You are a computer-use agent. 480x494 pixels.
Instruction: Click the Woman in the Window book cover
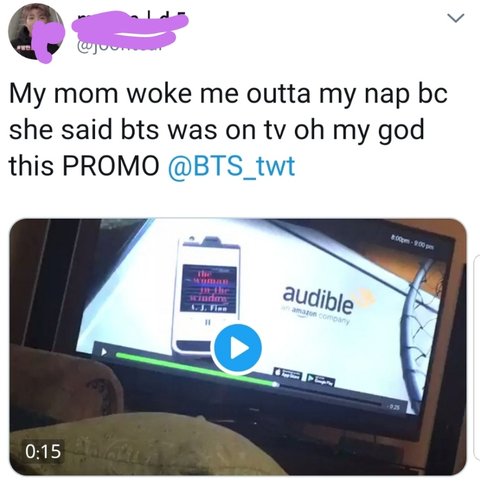coord(208,289)
